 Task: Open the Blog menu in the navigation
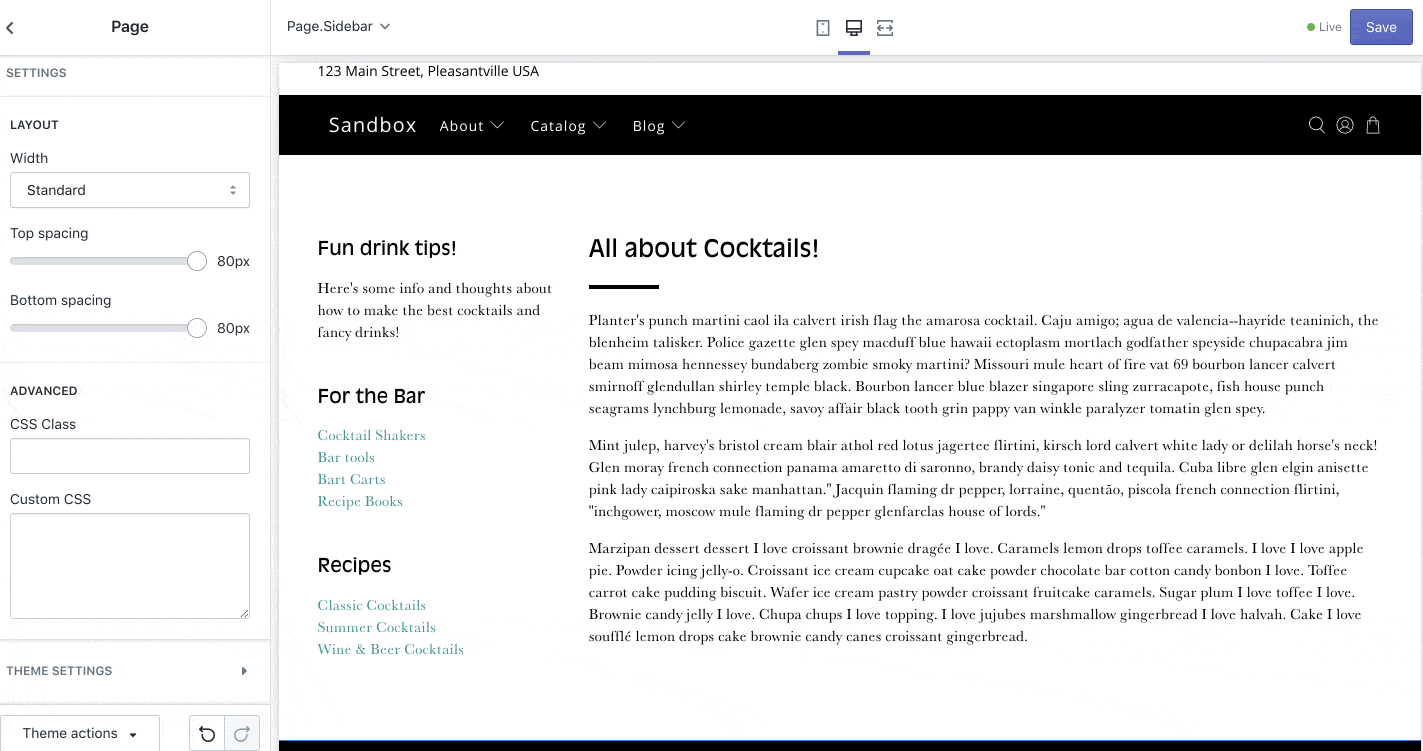658,125
